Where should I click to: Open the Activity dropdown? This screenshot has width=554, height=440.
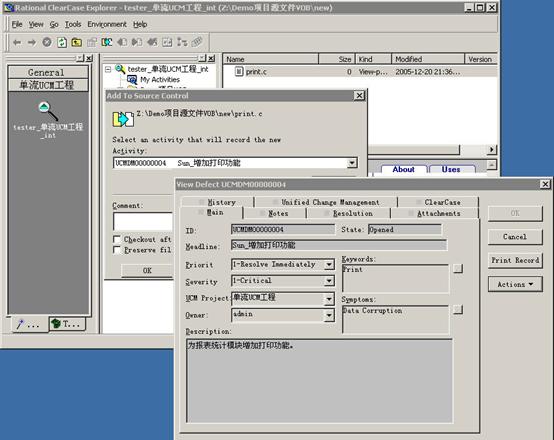point(352,163)
